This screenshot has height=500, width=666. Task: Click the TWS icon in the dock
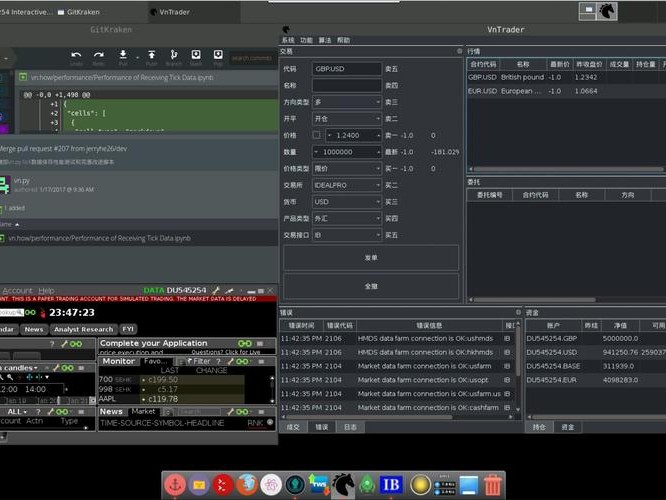[x=319, y=484]
